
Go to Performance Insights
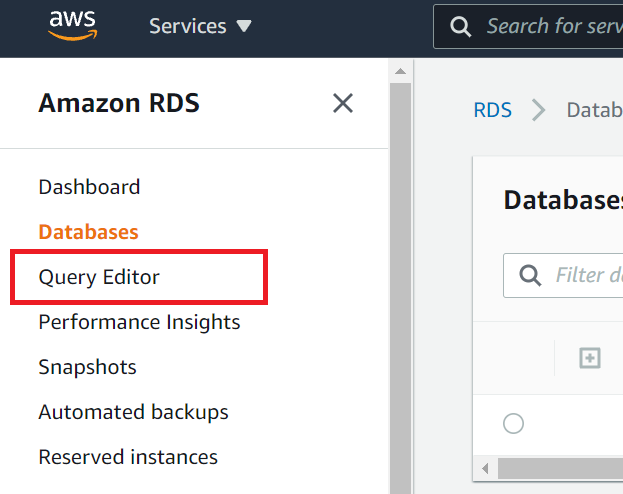click(x=139, y=322)
